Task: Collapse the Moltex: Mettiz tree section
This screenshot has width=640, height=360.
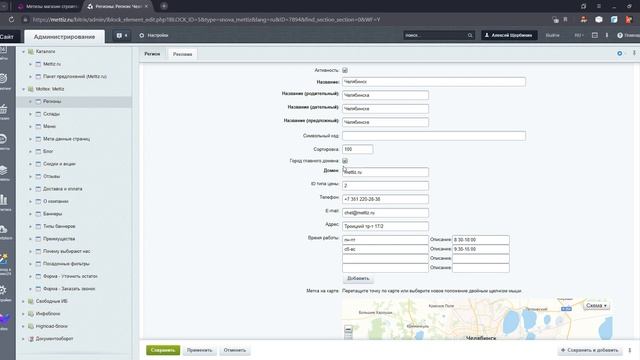Action: click(23, 89)
